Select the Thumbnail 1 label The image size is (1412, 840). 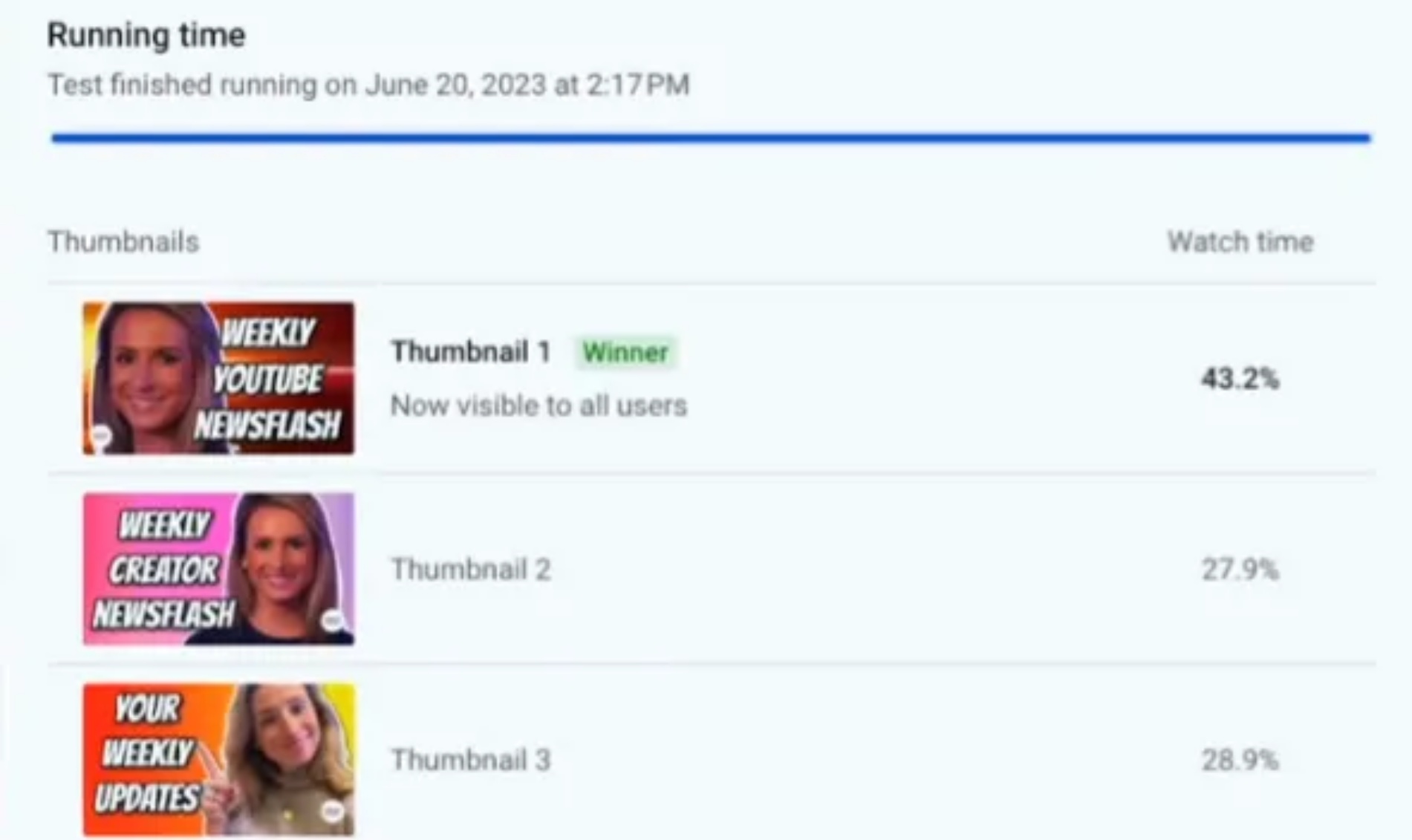pyautogui.click(x=471, y=352)
